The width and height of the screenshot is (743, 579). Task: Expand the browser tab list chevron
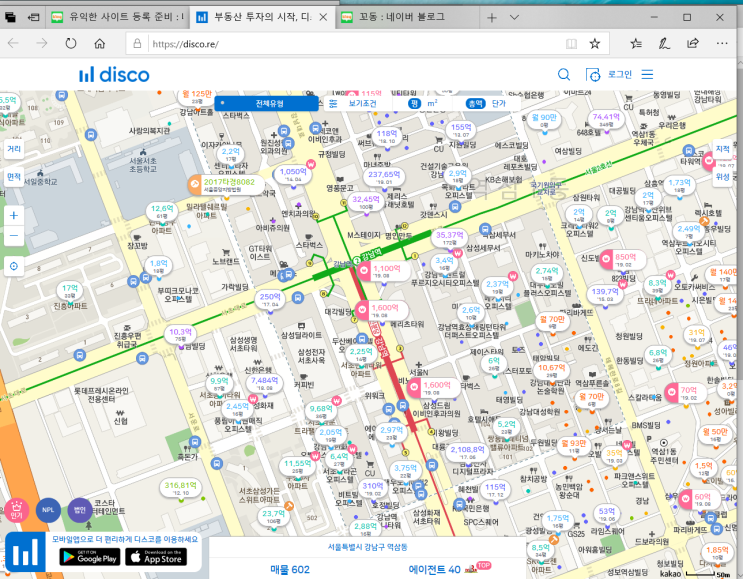514,18
